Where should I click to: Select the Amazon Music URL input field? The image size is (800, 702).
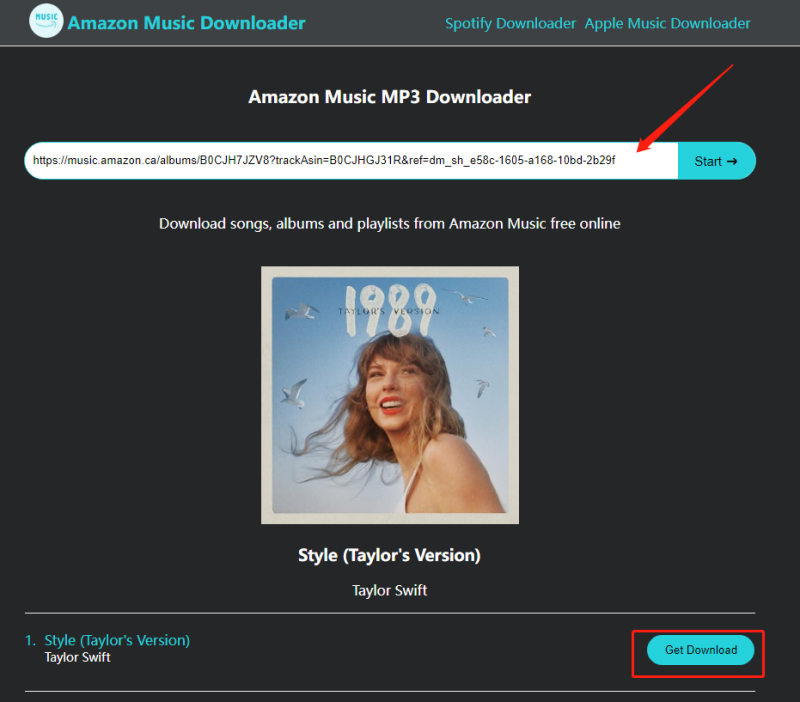350,160
